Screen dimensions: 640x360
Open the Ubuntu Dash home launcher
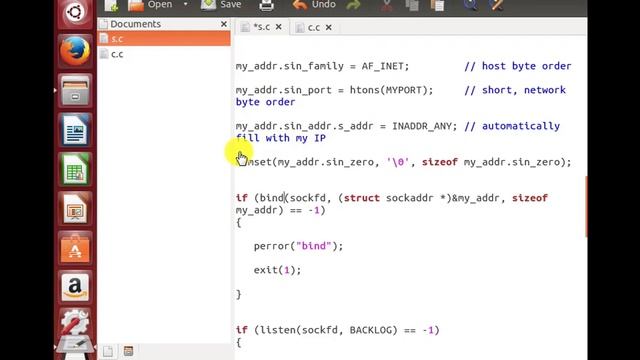click(75, 12)
